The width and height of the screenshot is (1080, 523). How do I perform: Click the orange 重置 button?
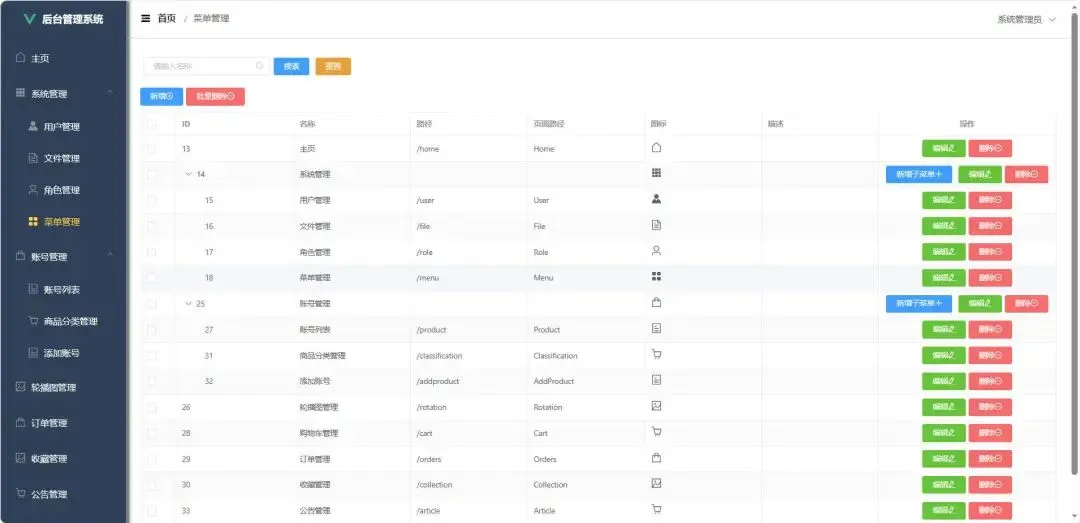(333, 66)
